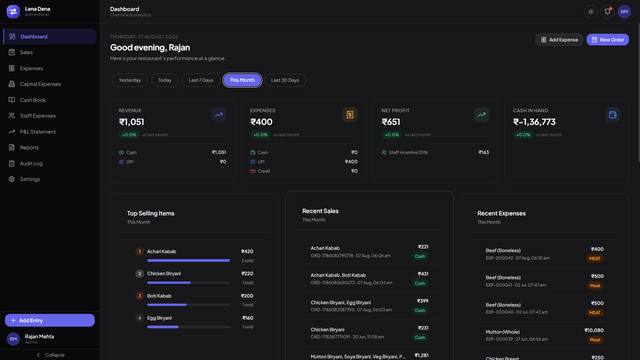Open the Beef (Boneless) ₹400 expense

544,254
